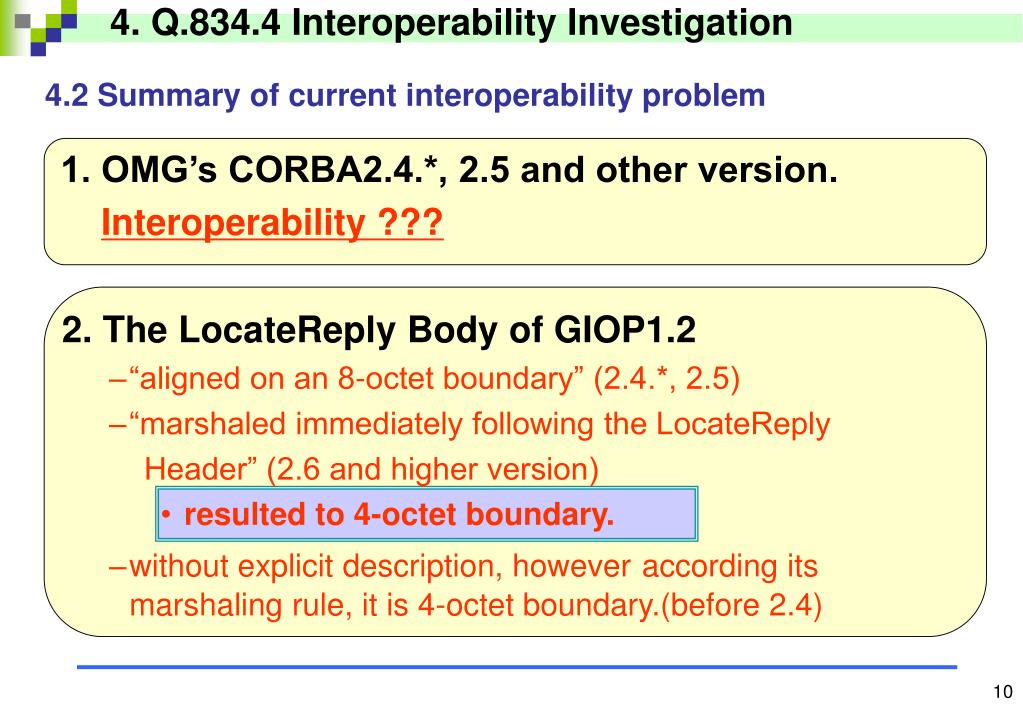Click the line "Header" (2.6 and higher version)
Screen dimensions: 1023x708
(371, 469)
